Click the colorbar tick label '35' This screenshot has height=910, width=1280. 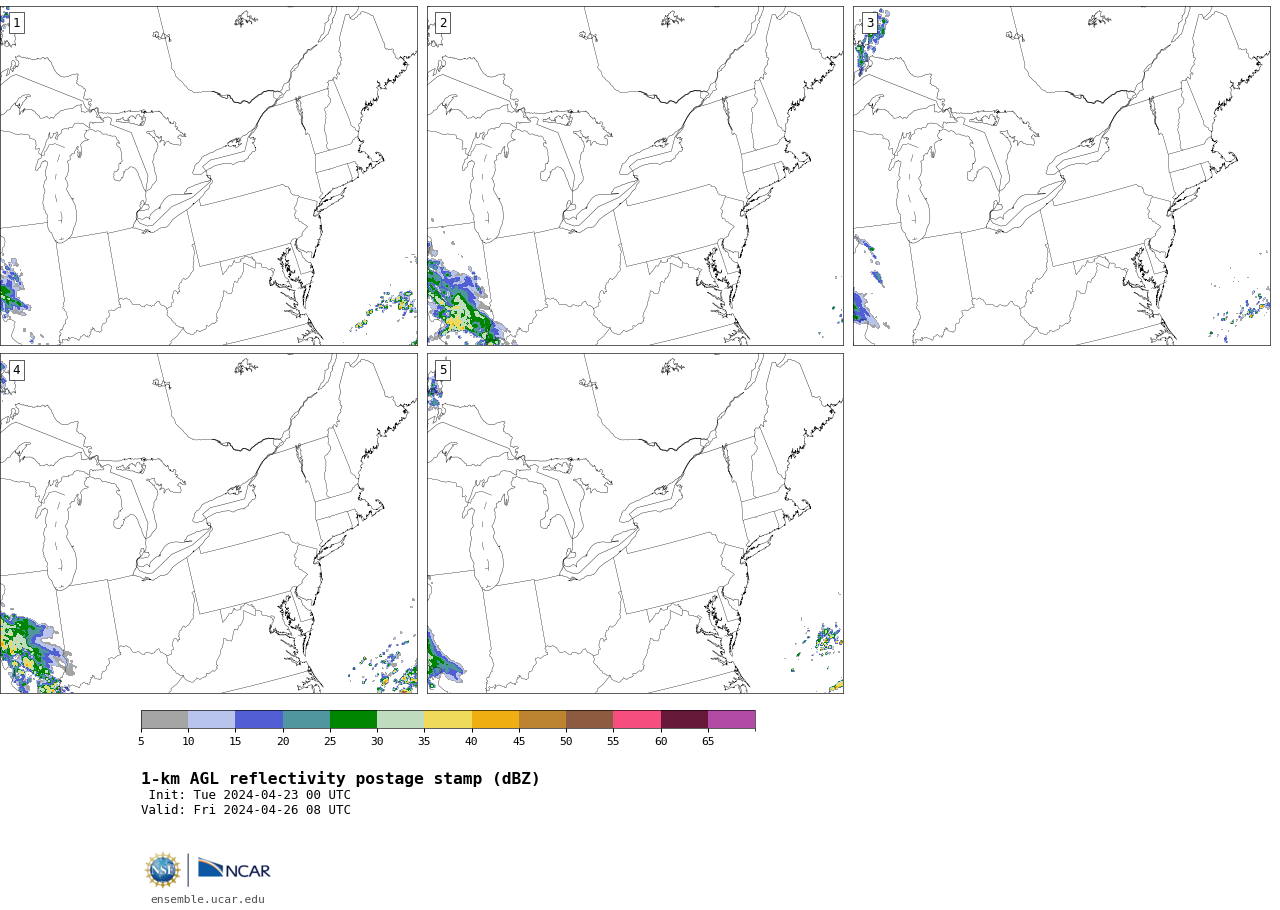point(424,741)
